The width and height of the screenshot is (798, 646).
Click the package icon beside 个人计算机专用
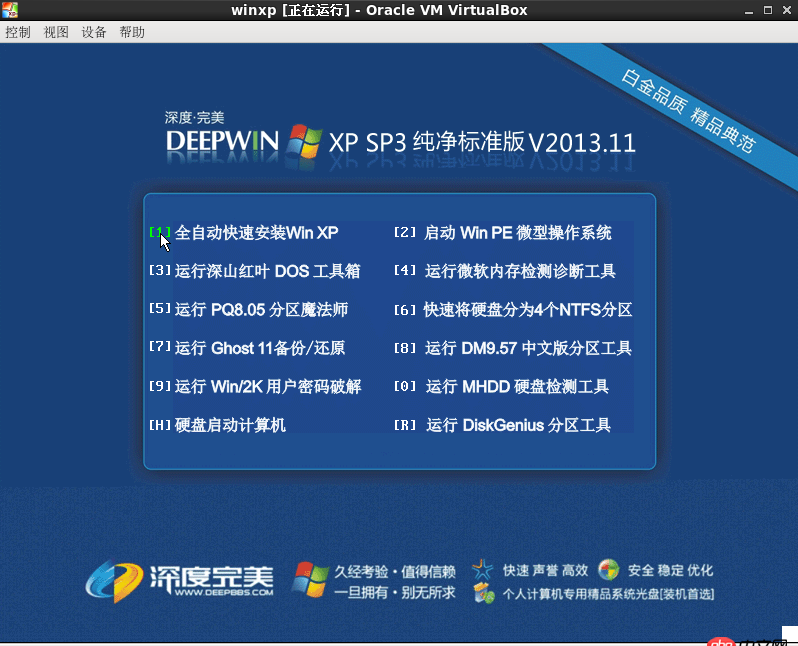[484, 594]
